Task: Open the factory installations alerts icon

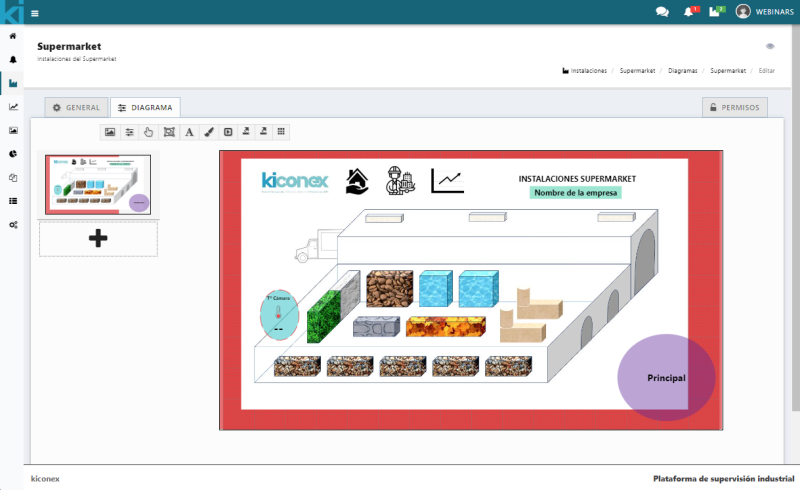Action: pyautogui.click(x=715, y=12)
